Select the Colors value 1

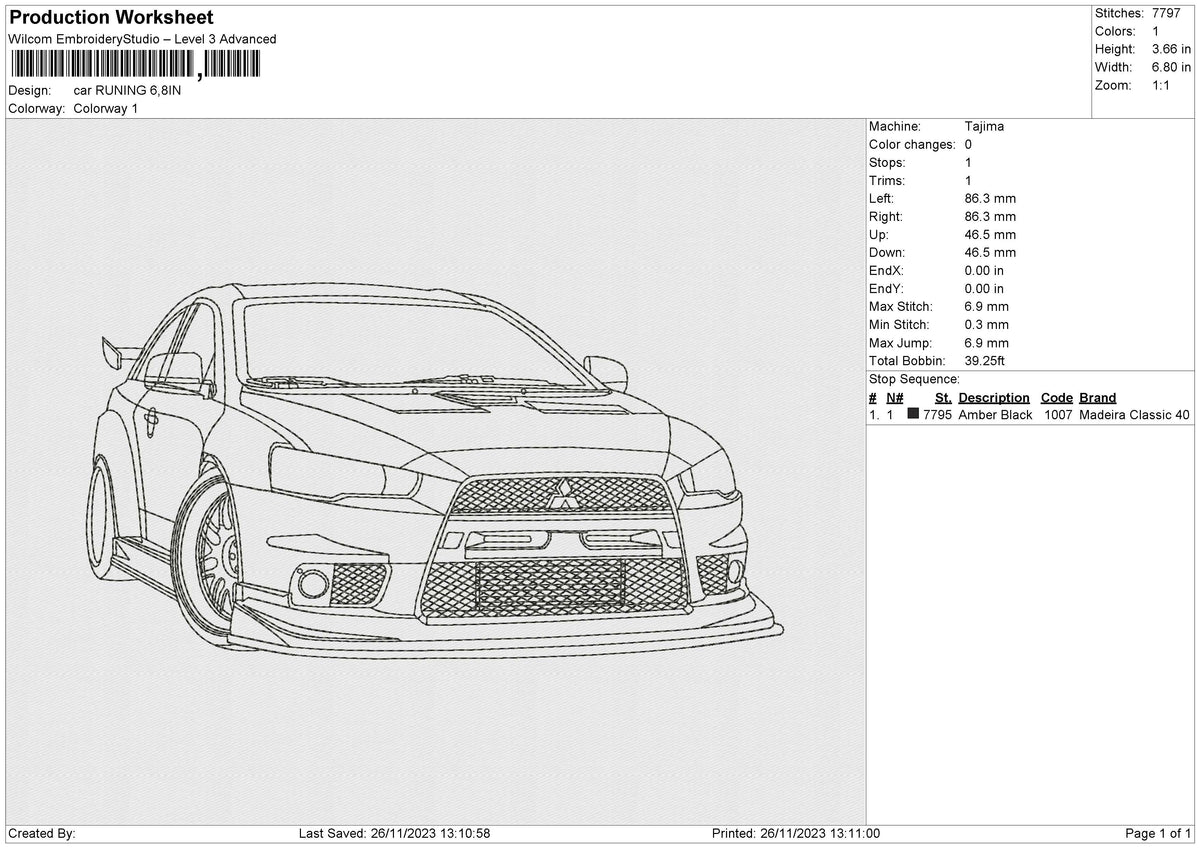pos(1156,31)
